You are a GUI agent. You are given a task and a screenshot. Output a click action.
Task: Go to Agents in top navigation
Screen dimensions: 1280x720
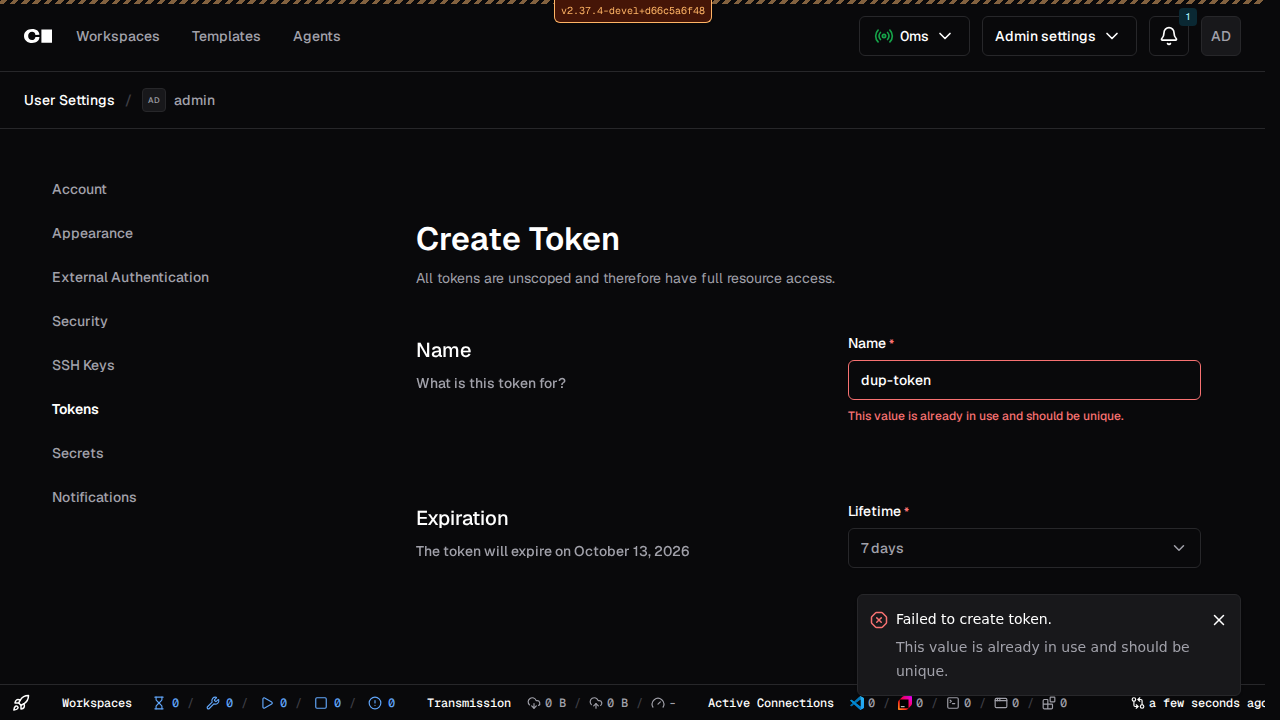coord(317,36)
